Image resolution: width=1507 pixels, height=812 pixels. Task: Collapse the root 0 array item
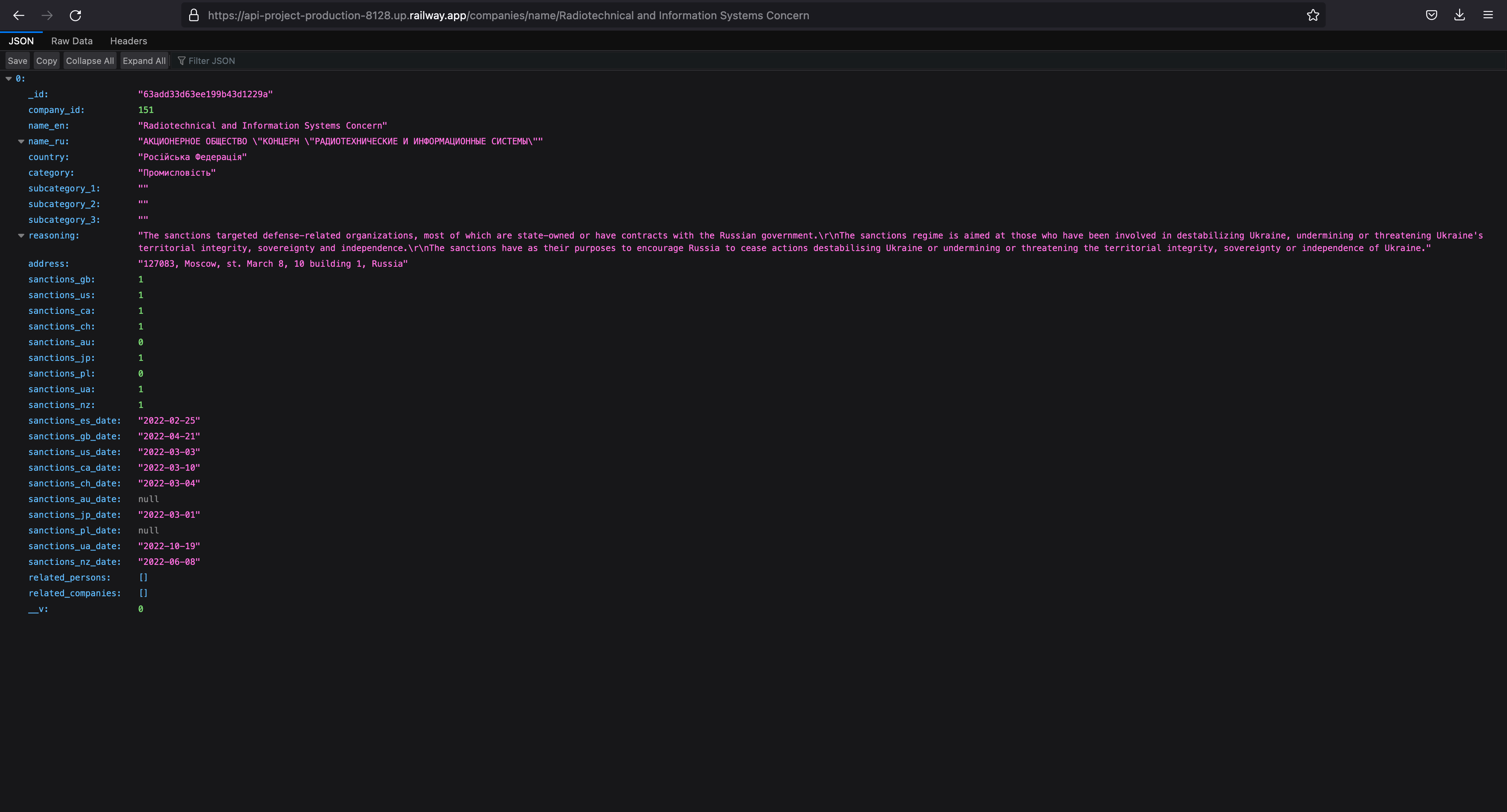click(9, 78)
